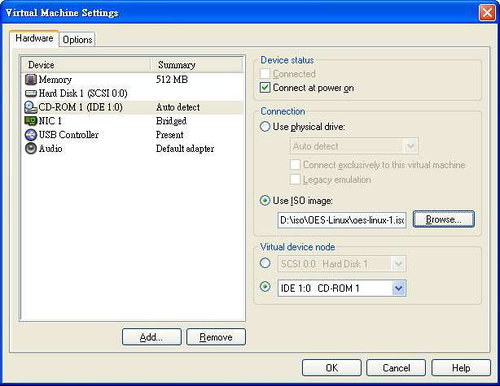Image resolution: width=500 pixels, height=386 pixels.
Task: Click the Audio speaker icon
Action: tap(31, 148)
